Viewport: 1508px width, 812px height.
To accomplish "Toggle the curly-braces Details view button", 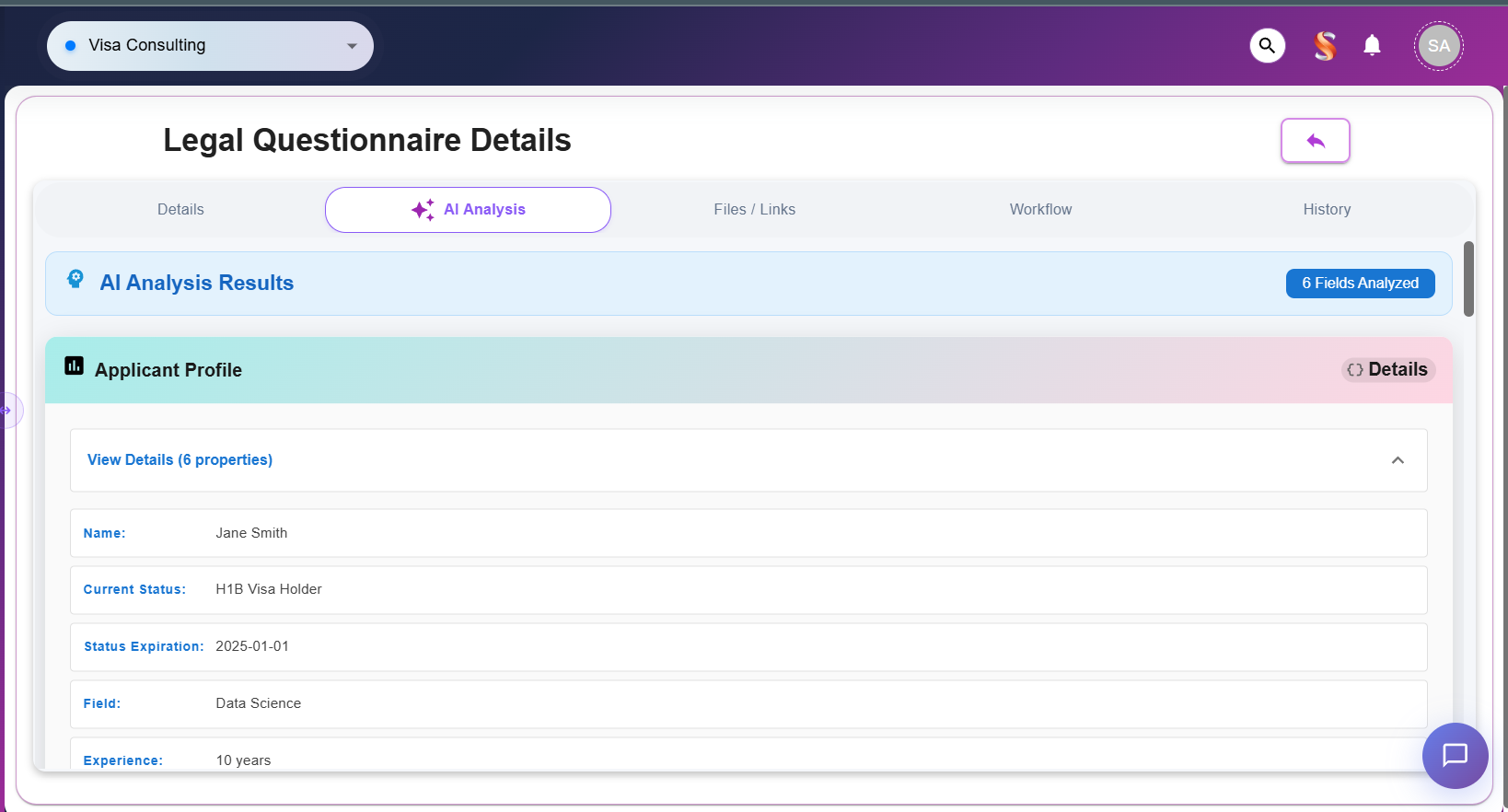I will [1388, 370].
